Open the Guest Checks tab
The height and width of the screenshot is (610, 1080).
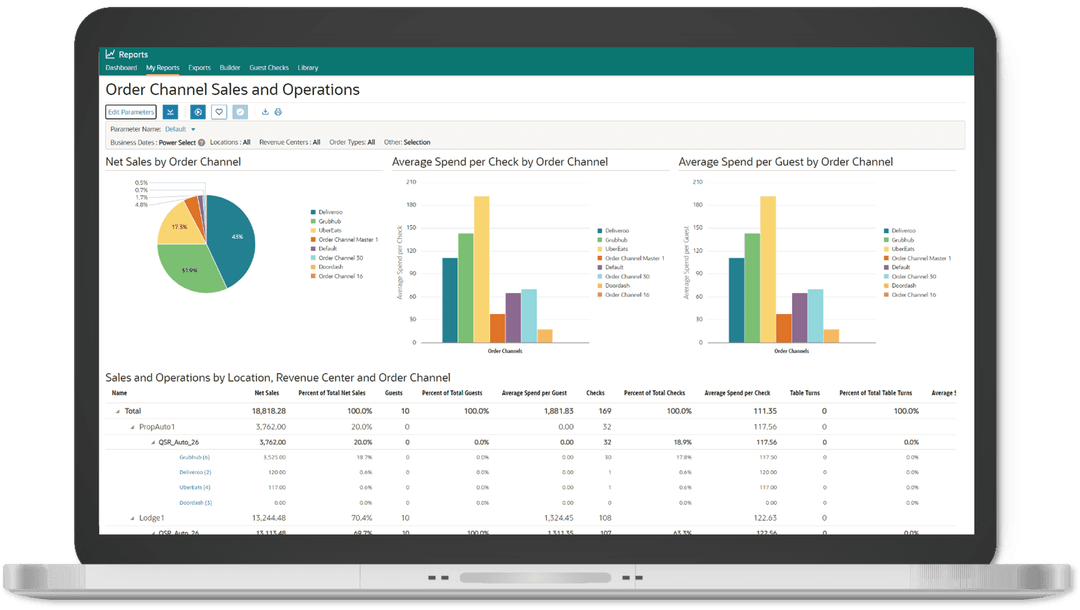pos(268,68)
